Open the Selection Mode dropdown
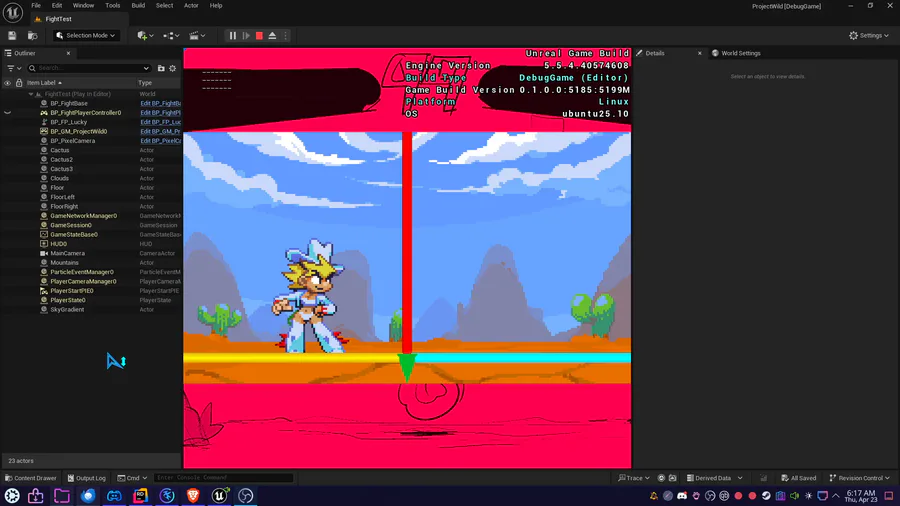 pyautogui.click(x=86, y=36)
